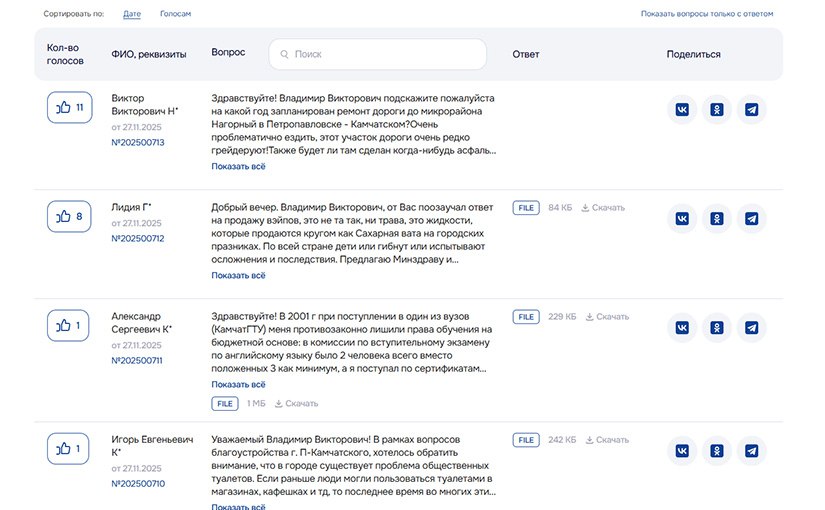Sort questions by Дате
The width and height of the screenshot is (825, 510).
[132, 14]
